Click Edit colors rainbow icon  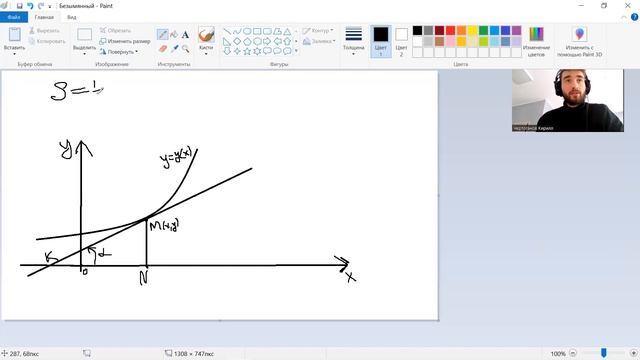[536, 34]
